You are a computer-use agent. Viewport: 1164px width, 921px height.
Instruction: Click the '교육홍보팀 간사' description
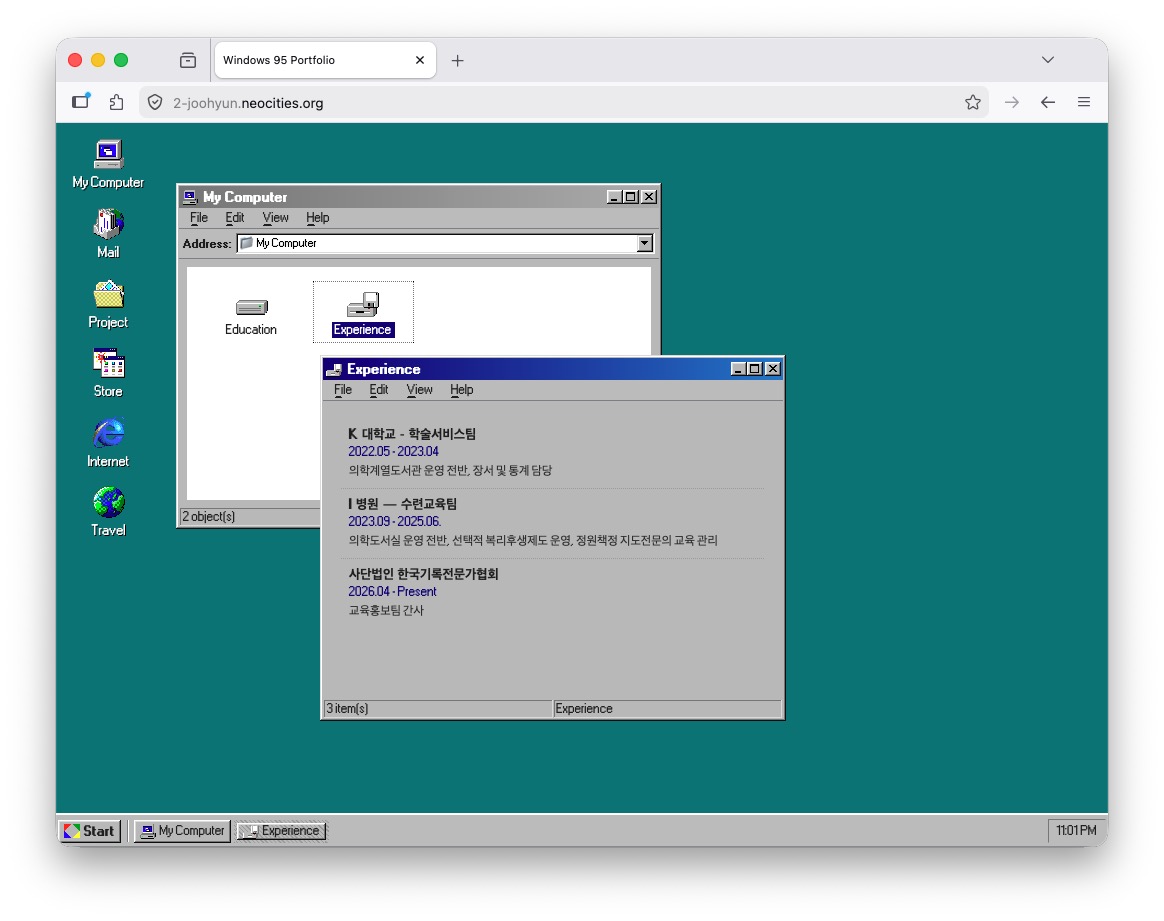click(386, 610)
